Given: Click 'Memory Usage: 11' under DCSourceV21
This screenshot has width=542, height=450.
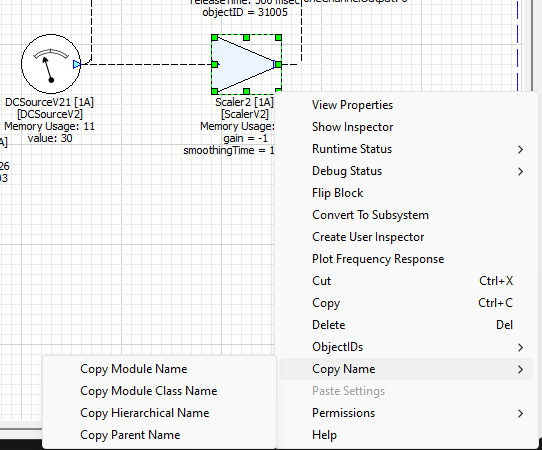Looking at the screenshot, I should [49, 126].
